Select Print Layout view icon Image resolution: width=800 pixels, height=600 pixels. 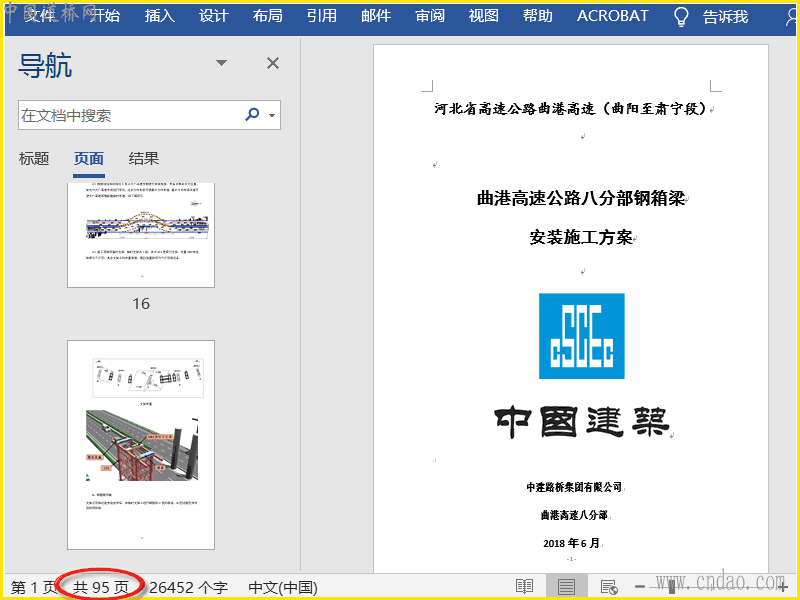click(x=566, y=587)
